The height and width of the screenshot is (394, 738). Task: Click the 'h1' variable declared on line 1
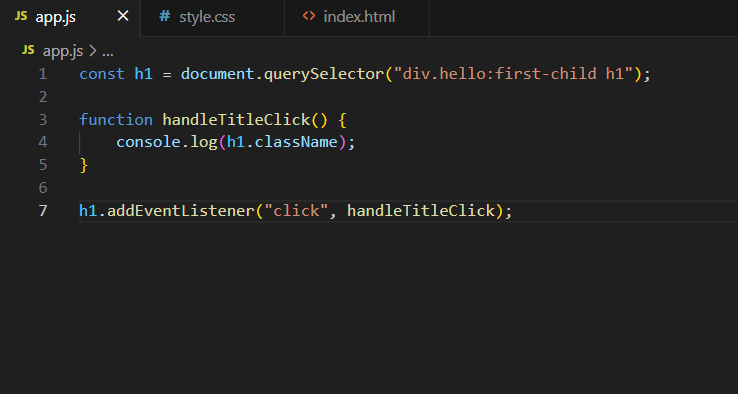coord(144,74)
